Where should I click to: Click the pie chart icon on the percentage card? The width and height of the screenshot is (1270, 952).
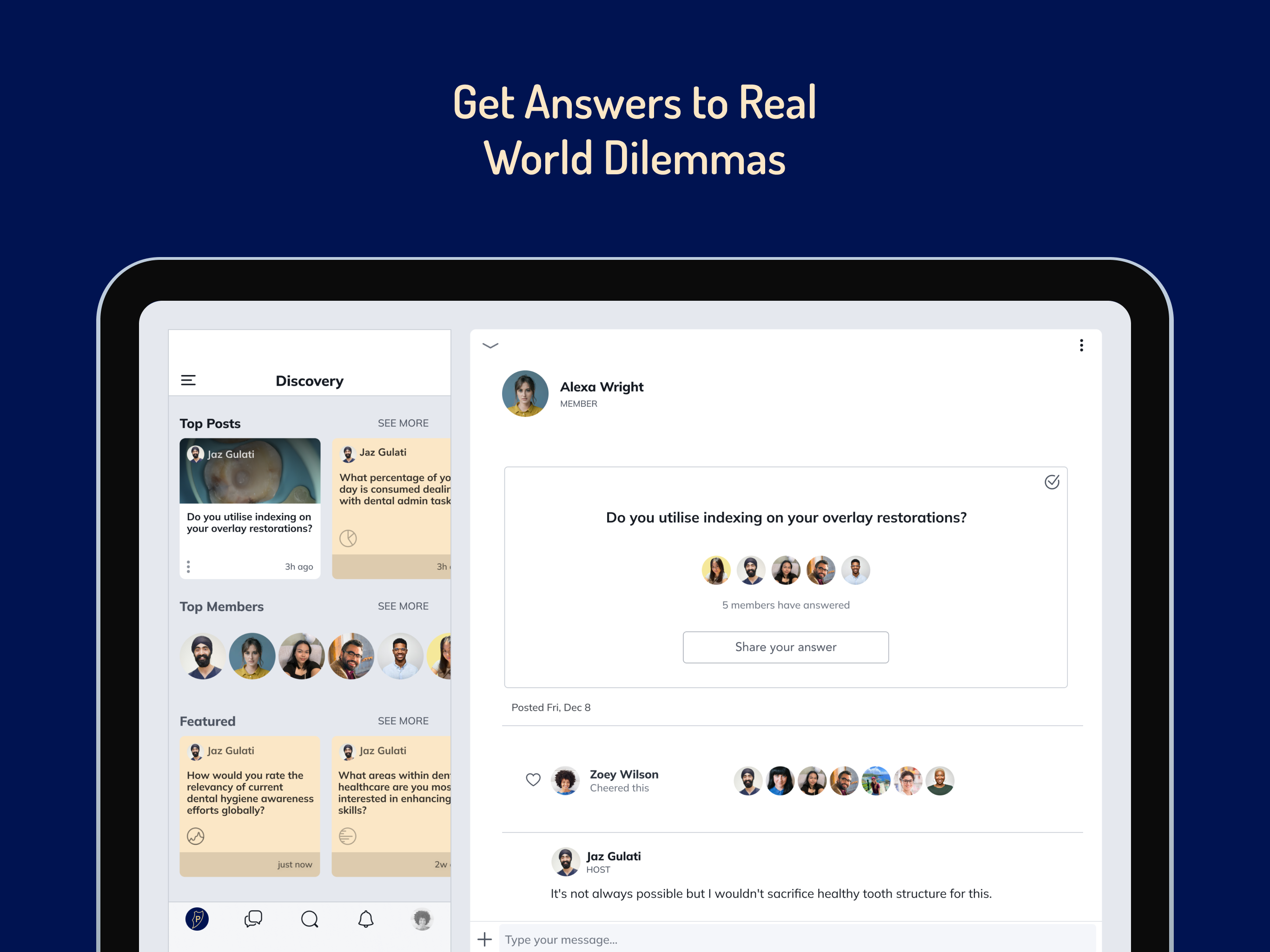click(x=348, y=538)
